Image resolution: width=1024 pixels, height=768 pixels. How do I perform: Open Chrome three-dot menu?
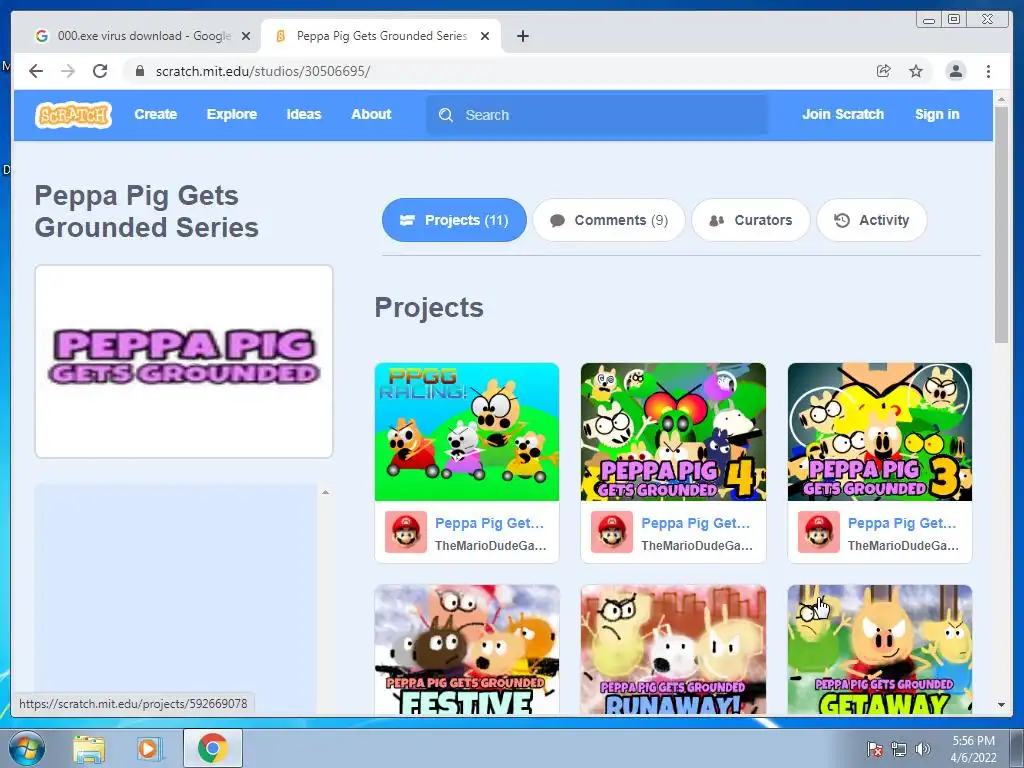click(988, 71)
